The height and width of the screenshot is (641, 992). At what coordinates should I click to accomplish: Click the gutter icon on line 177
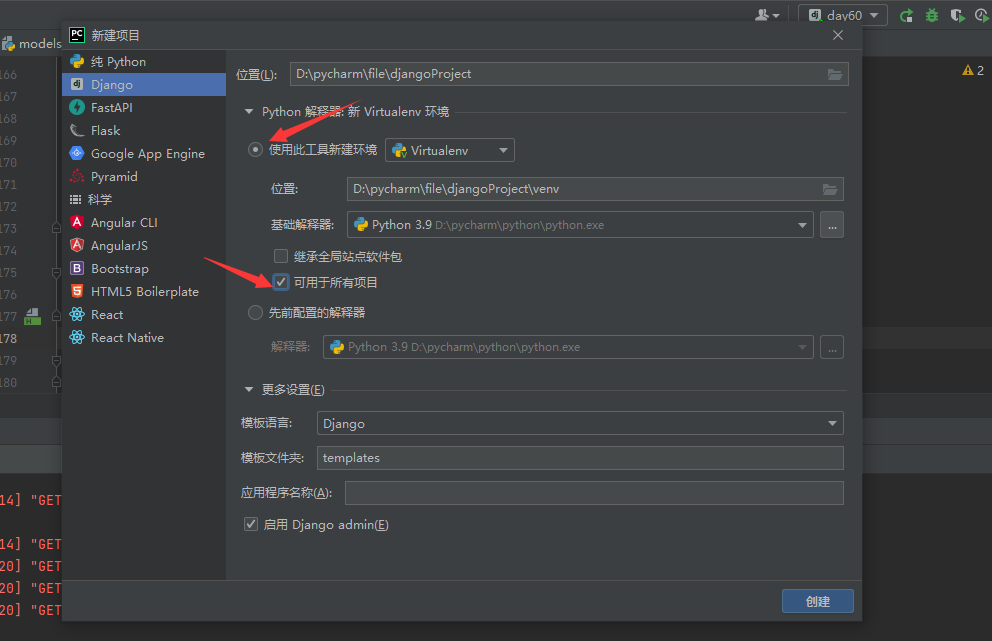32,316
